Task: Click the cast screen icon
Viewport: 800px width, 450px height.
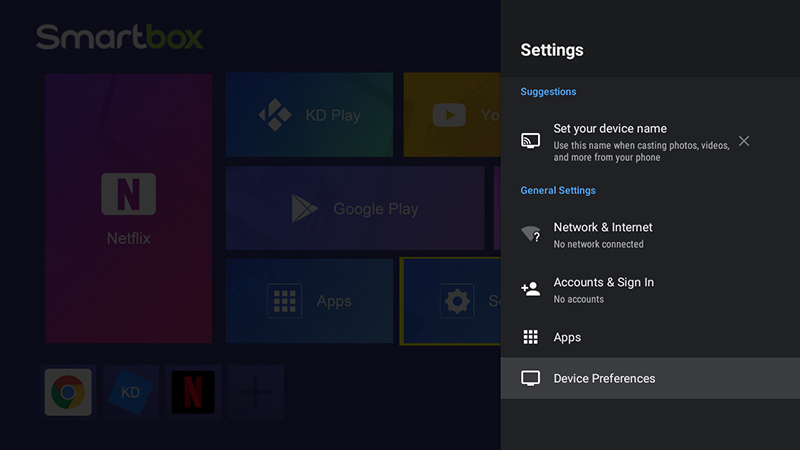Action: click(x=531, y=140)
